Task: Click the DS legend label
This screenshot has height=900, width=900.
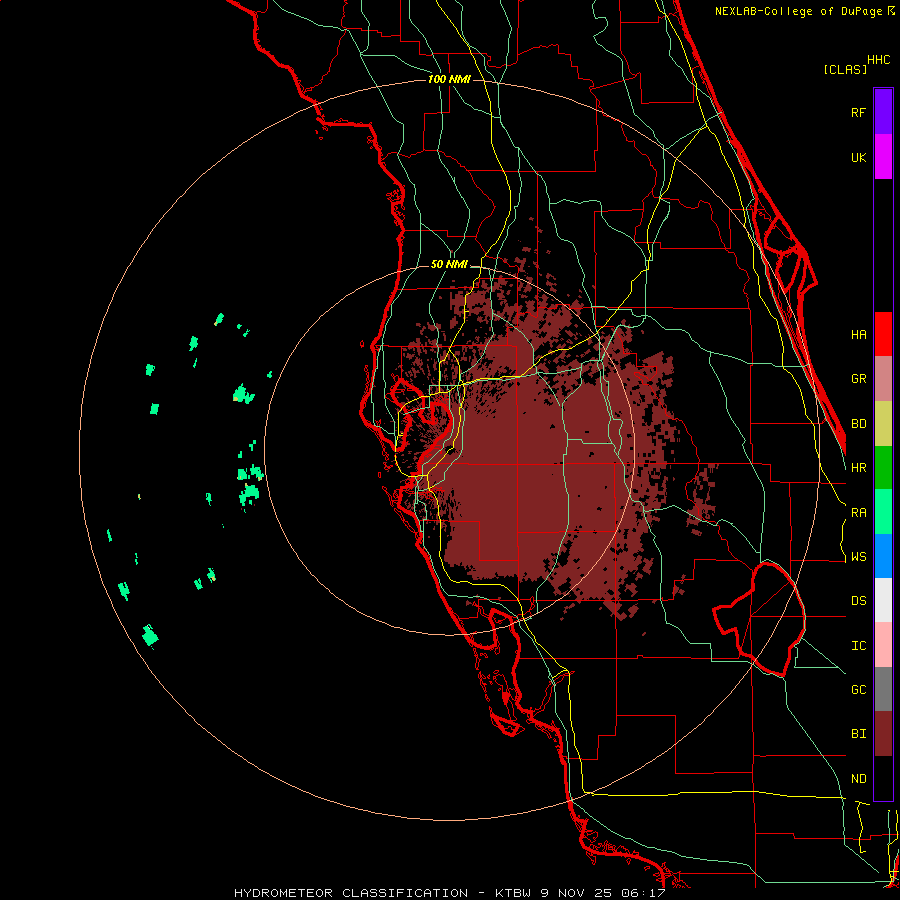Action: point(859,601)
